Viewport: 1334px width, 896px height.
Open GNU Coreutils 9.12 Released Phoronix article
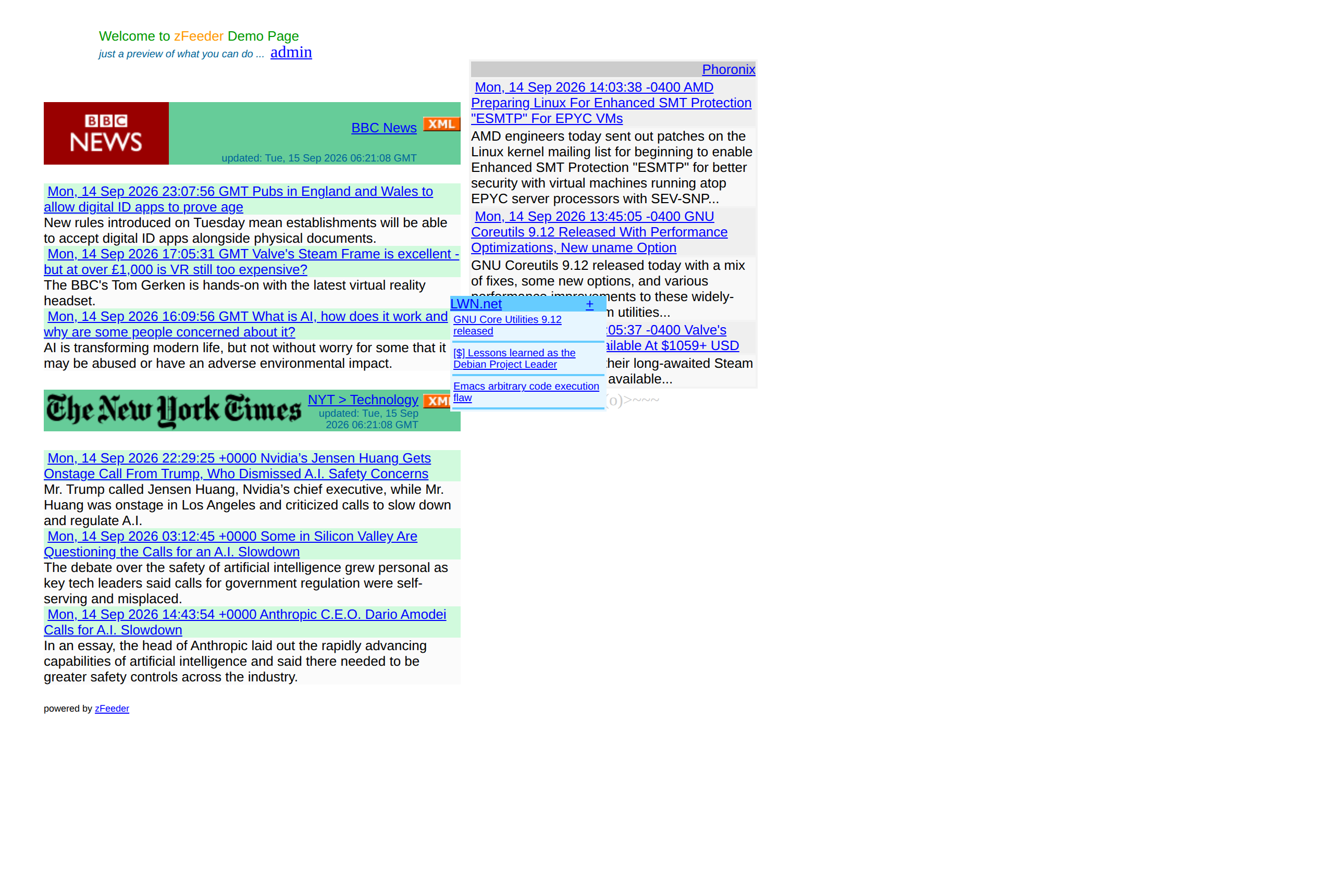tap(599, 232)
